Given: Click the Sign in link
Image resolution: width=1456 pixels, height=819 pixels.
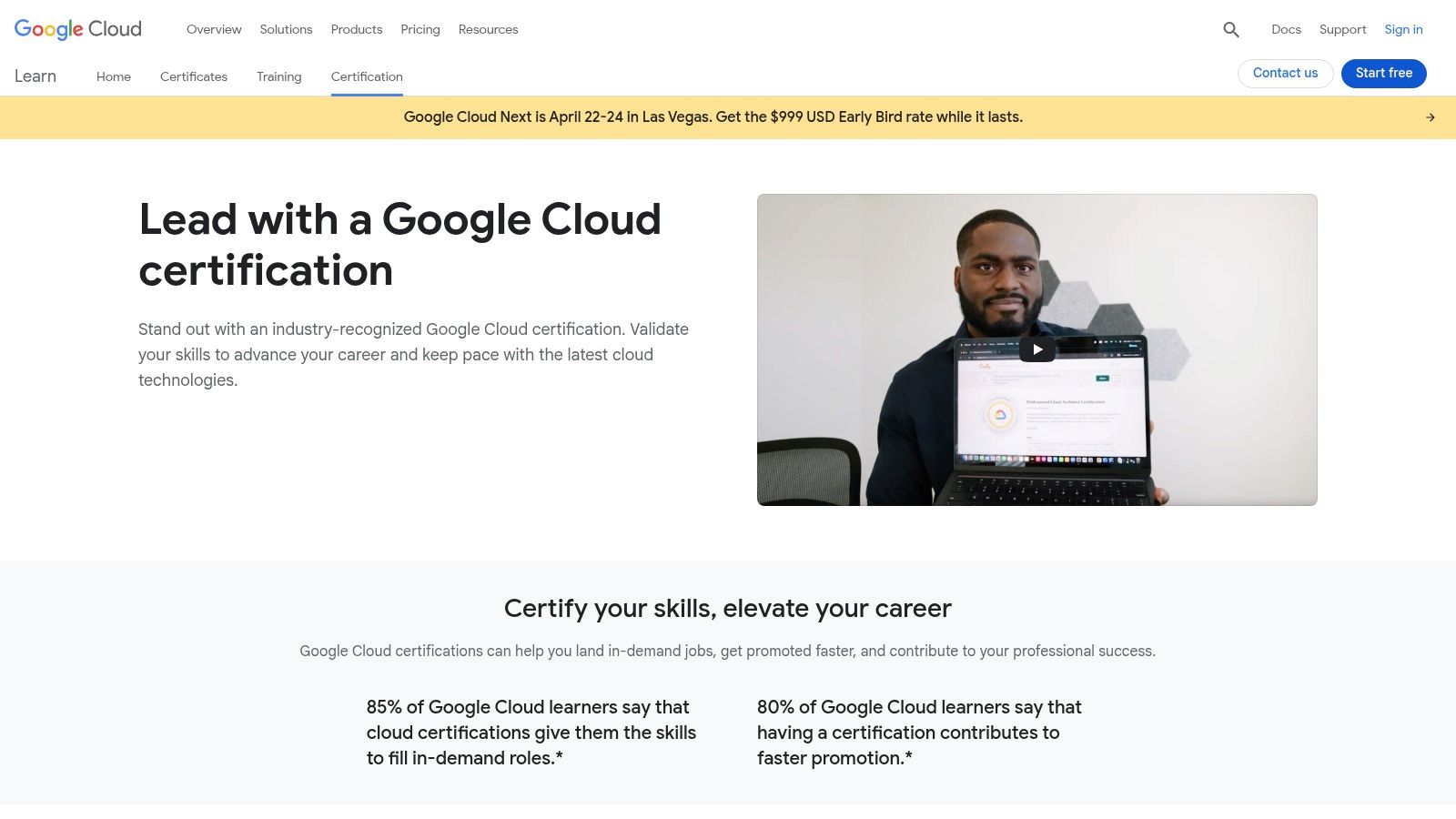Looking at the screenshot, I should click(x=1403, y=29).
